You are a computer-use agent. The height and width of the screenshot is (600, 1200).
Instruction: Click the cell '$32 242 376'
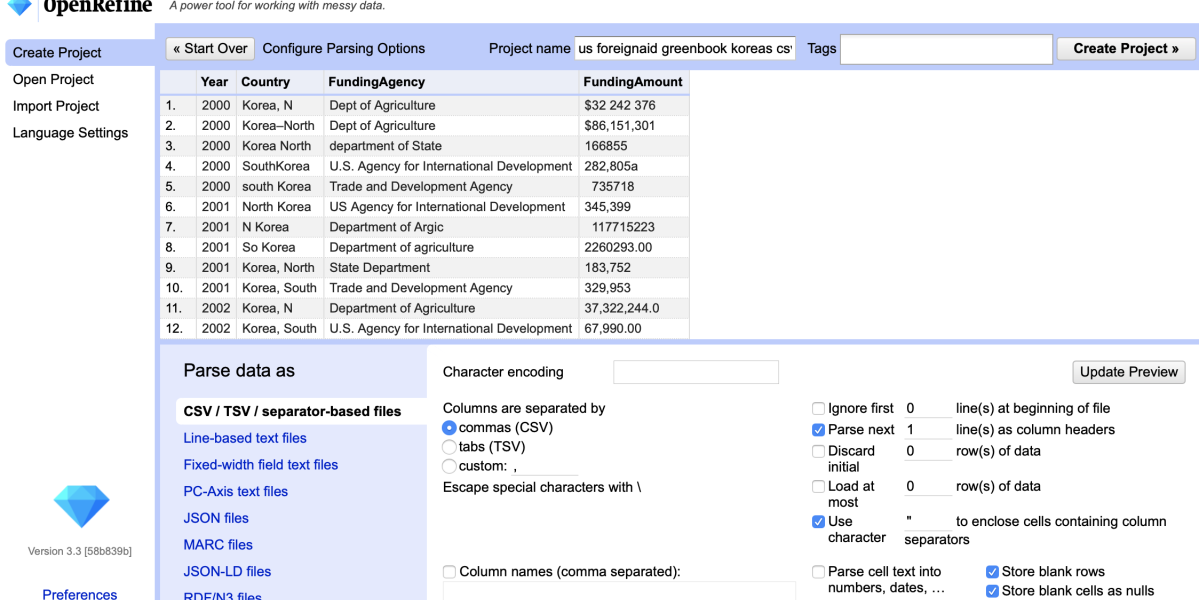point(633,105)
